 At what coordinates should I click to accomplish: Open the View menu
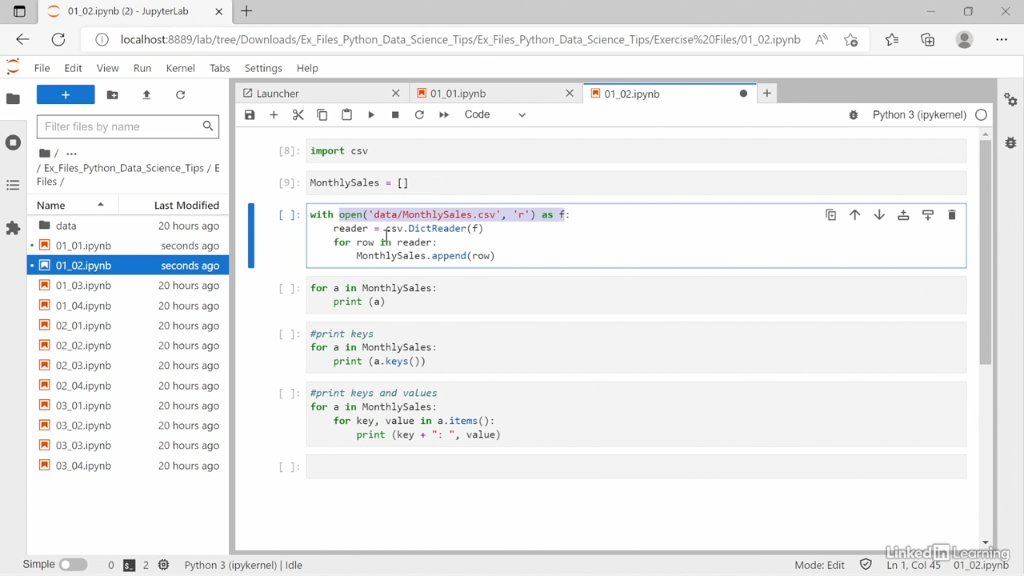108,68
